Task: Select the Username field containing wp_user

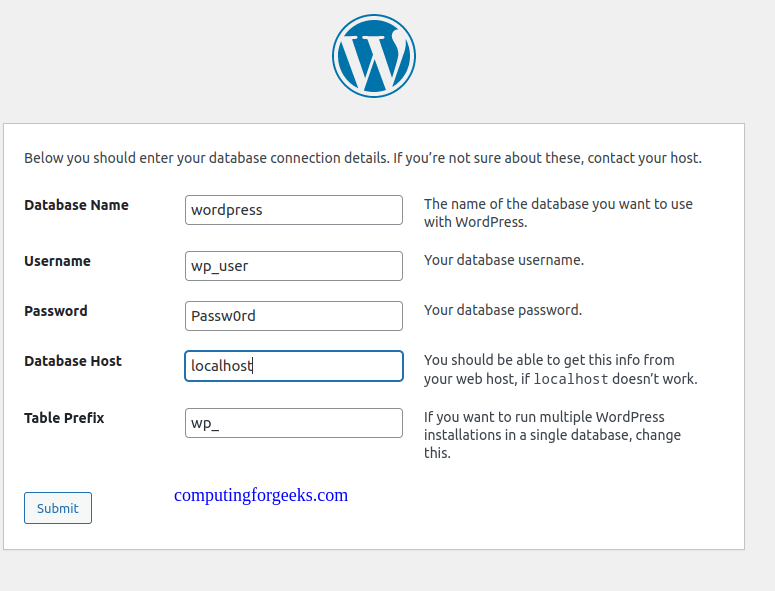Action: [x=294, y=266]
